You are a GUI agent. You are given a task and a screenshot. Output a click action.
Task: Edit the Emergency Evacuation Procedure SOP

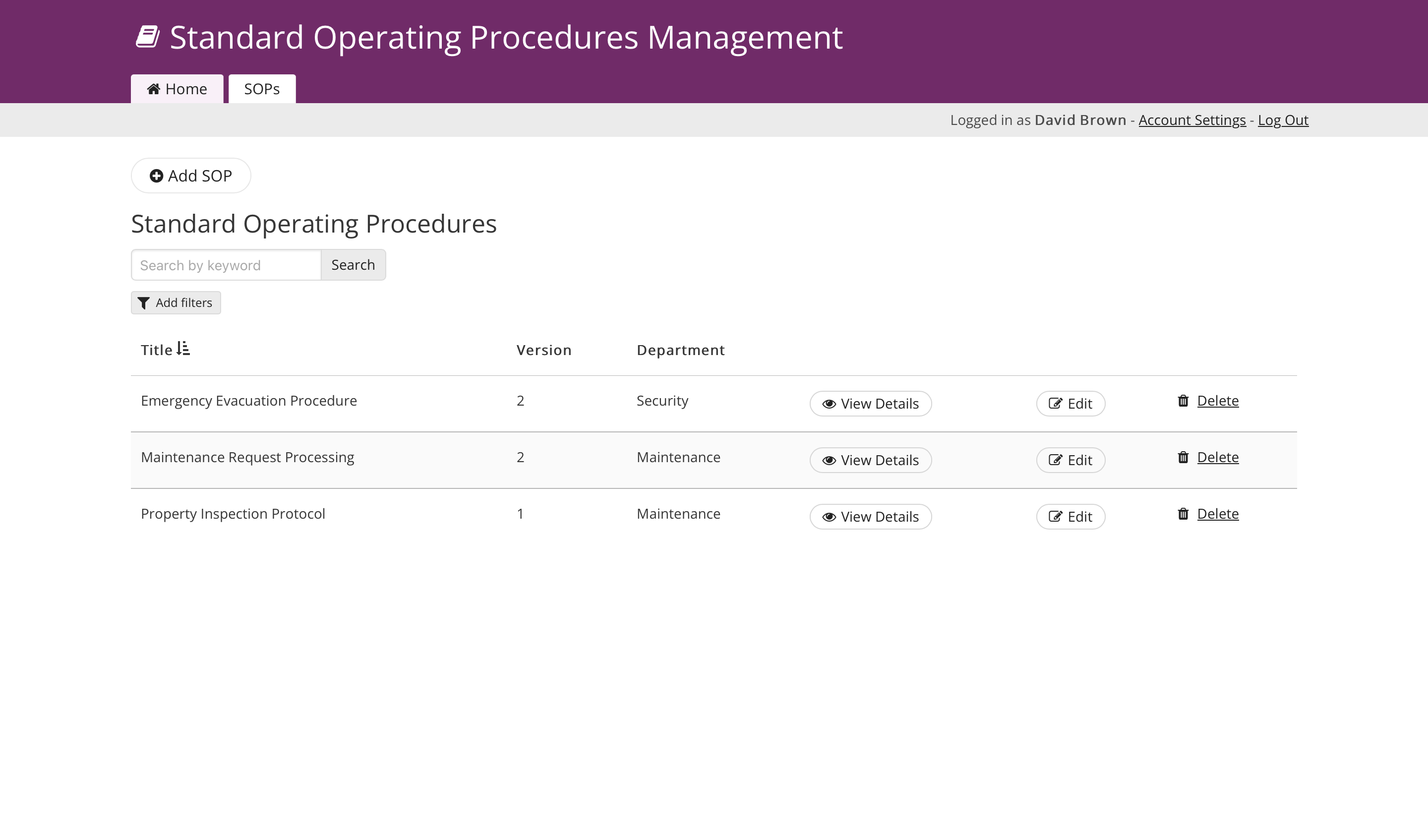click(x=1071, y=404)
